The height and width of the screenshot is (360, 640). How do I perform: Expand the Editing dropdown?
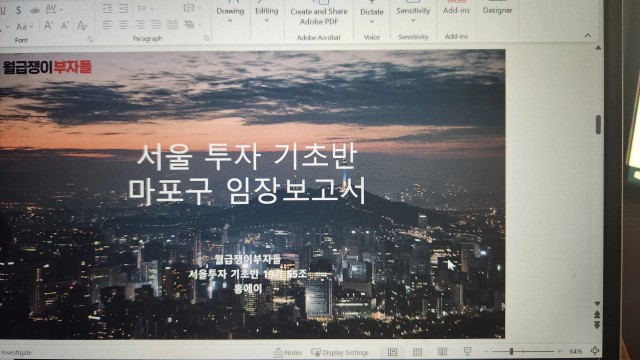coord(267,14)
